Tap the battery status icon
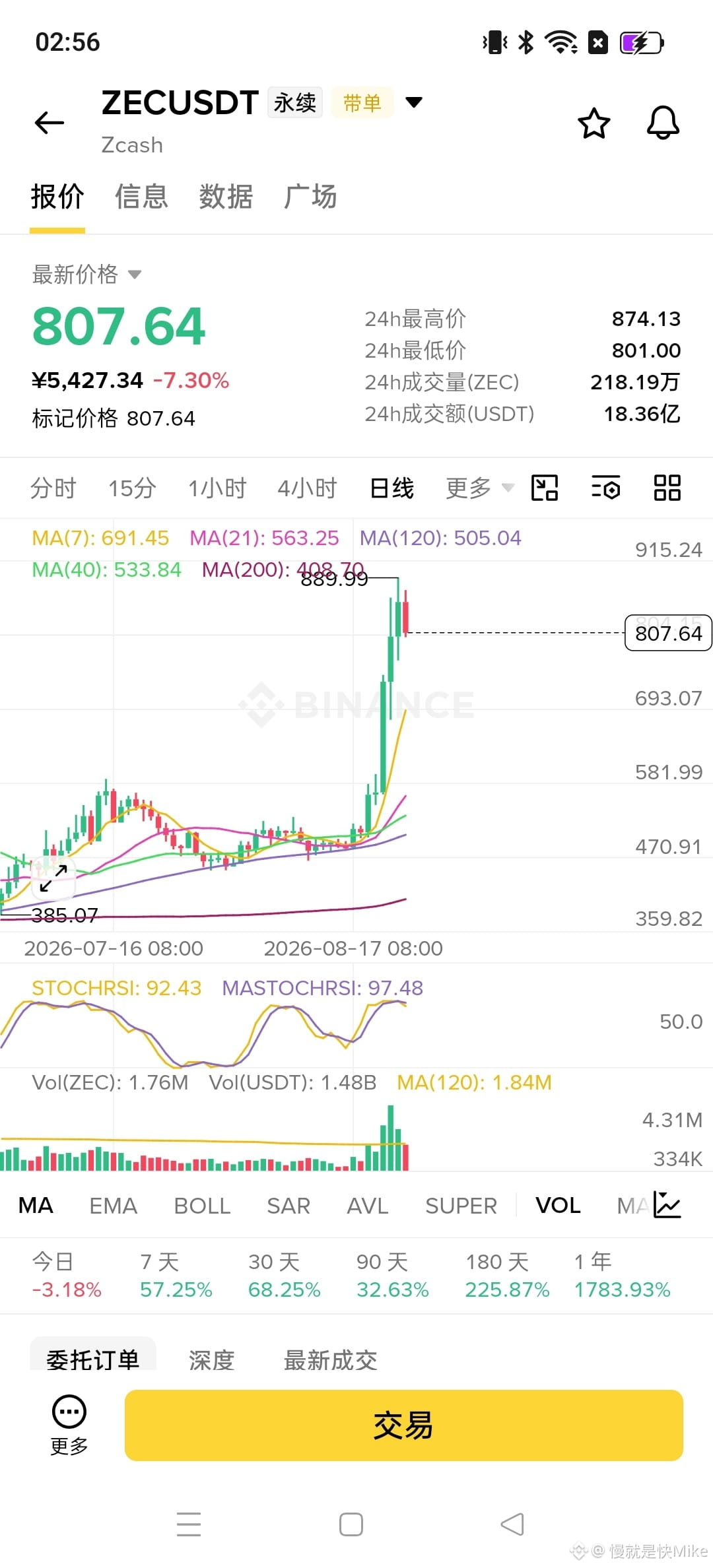Viewport: 713px width, 1568px height. pyautogui.click(x=642, y=44)
